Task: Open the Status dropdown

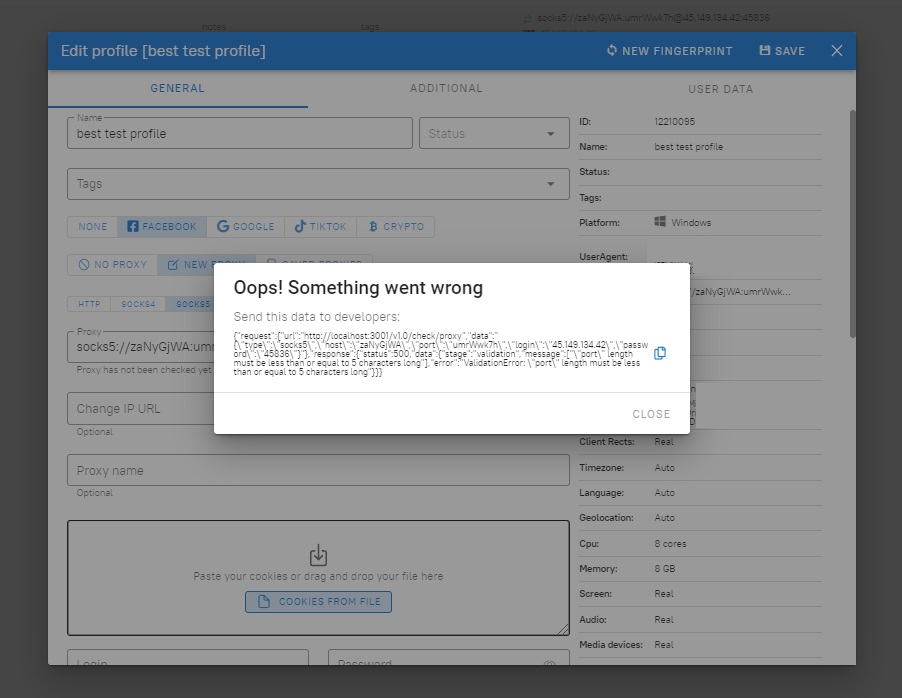Action: 494,134
